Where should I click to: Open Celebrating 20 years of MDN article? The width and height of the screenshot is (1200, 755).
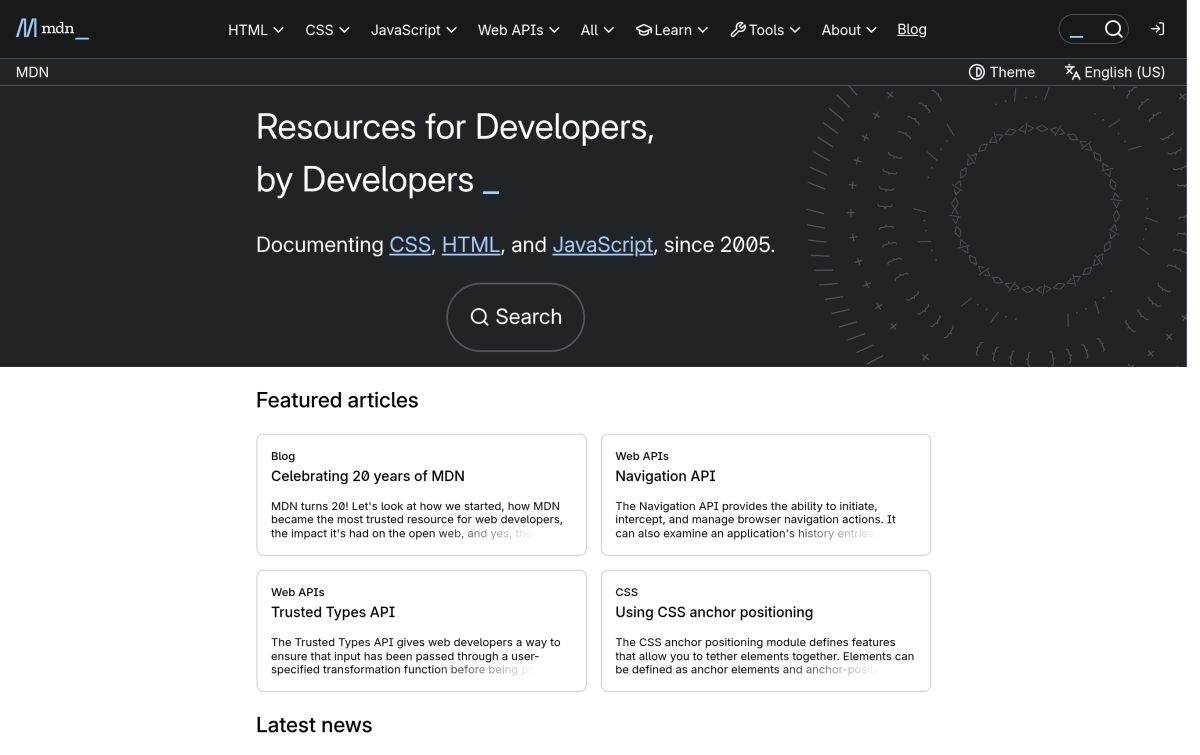368,476
